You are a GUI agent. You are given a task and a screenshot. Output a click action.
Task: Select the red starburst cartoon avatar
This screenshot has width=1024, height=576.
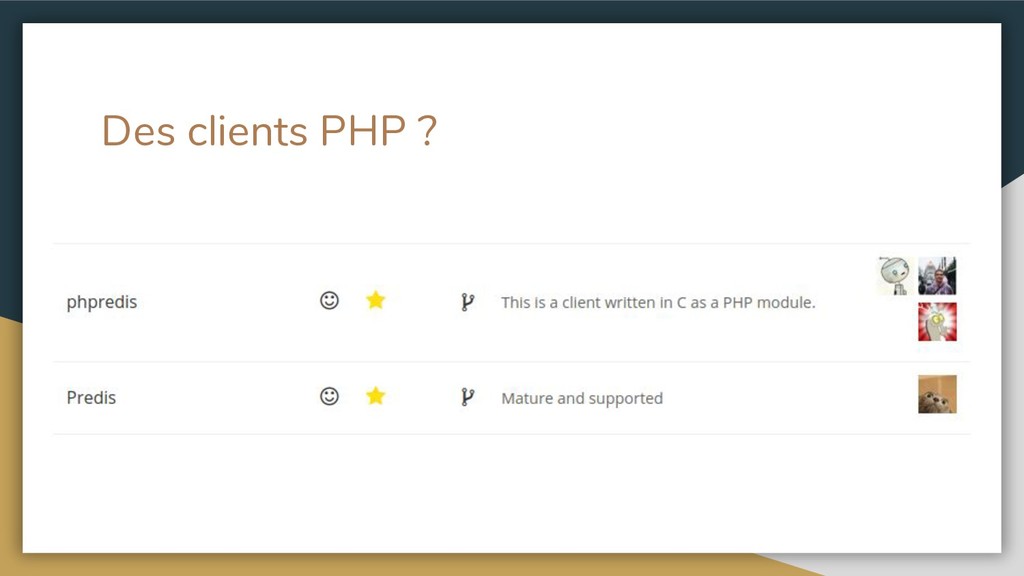pos(937,322)
